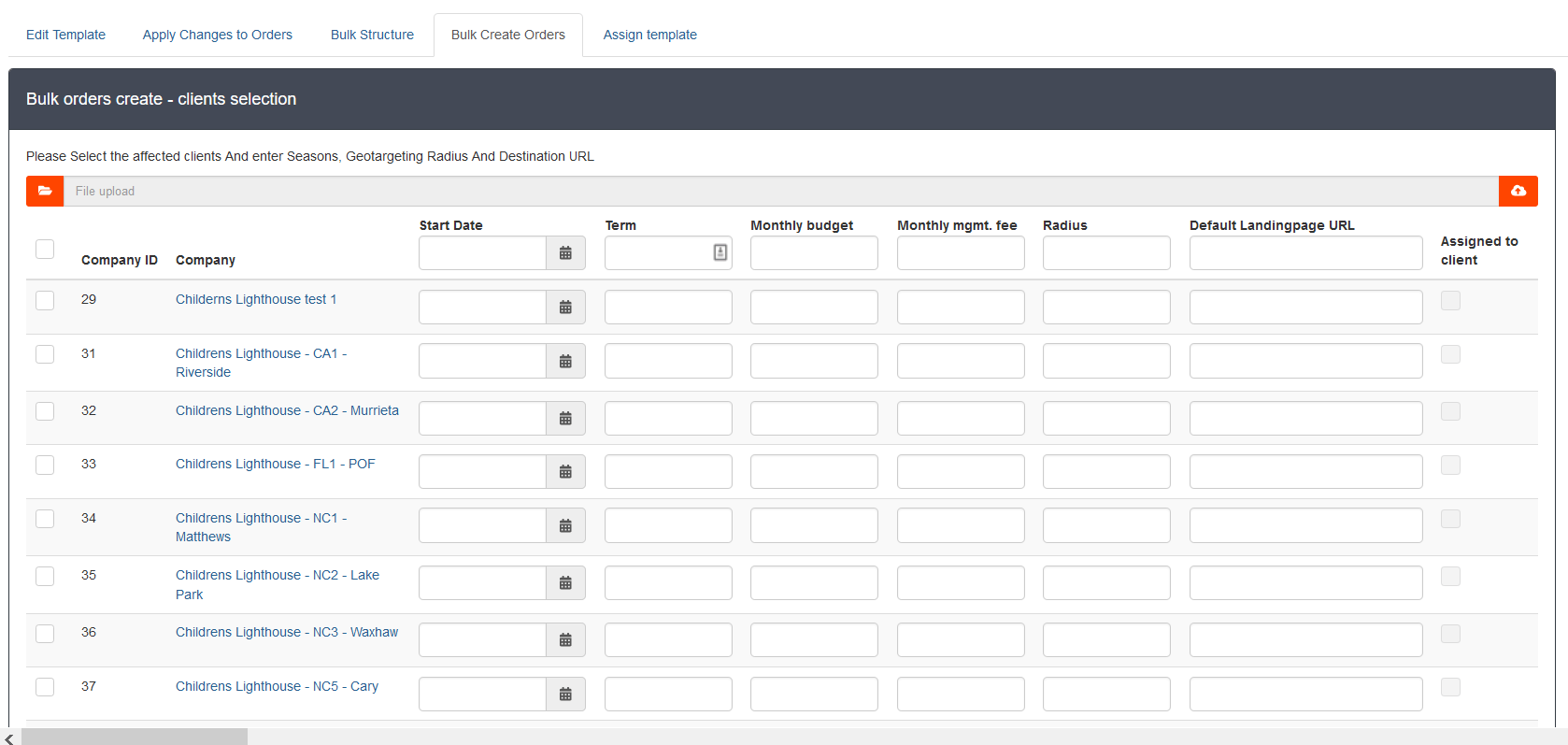Screen dimensions: 1568x745
Task: Click the File upload text field
Action: (781, 191)
